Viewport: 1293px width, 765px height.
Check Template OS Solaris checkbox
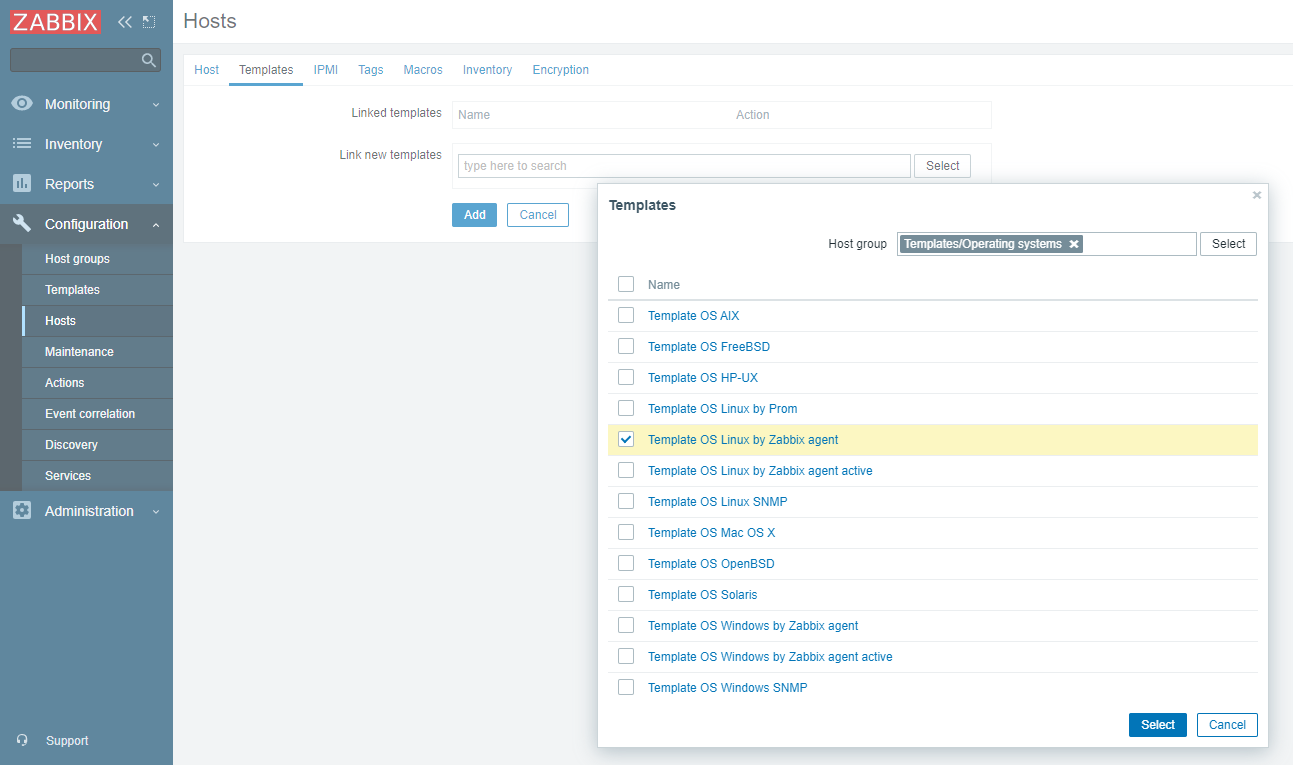coord(626,594)
